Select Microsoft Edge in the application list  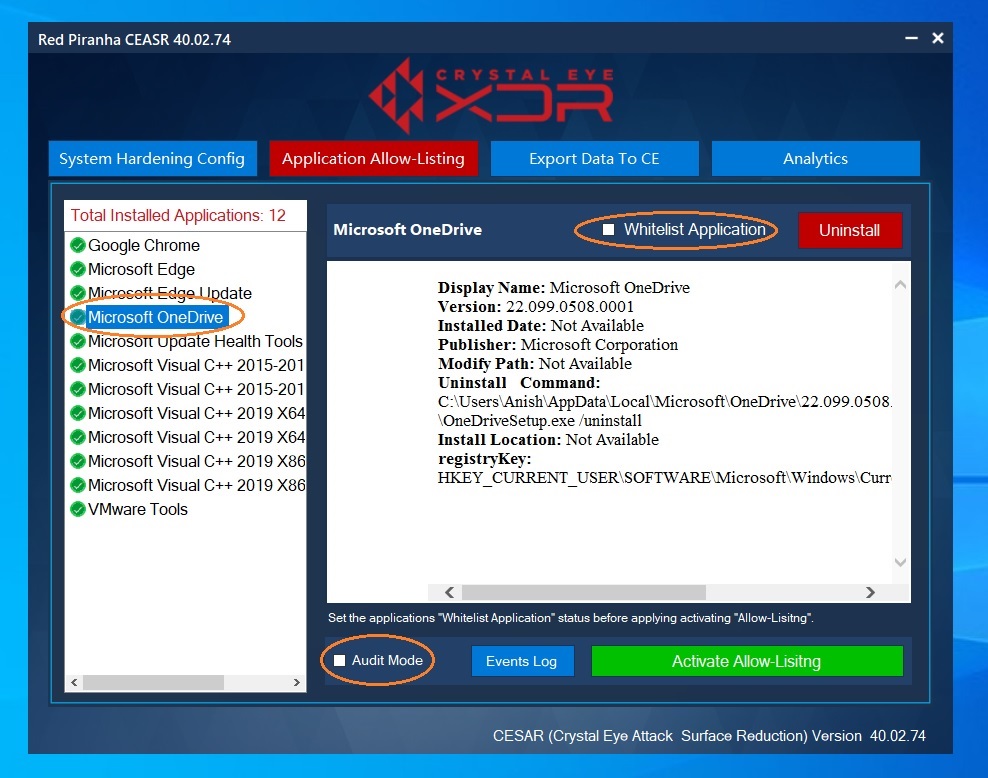pyautogui.click(x=141, y=269)
